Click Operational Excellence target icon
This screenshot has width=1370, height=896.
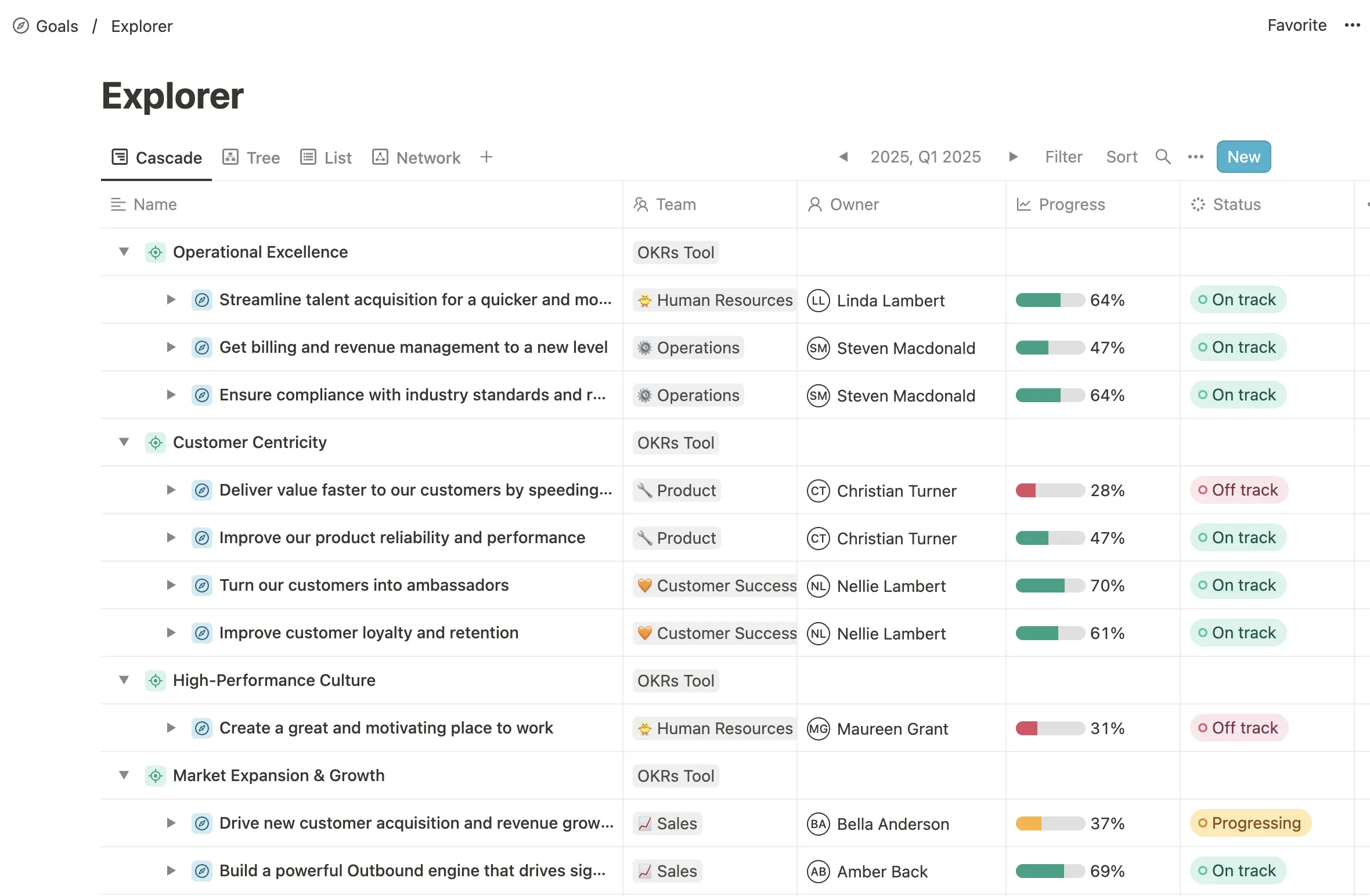coord(155,252)
